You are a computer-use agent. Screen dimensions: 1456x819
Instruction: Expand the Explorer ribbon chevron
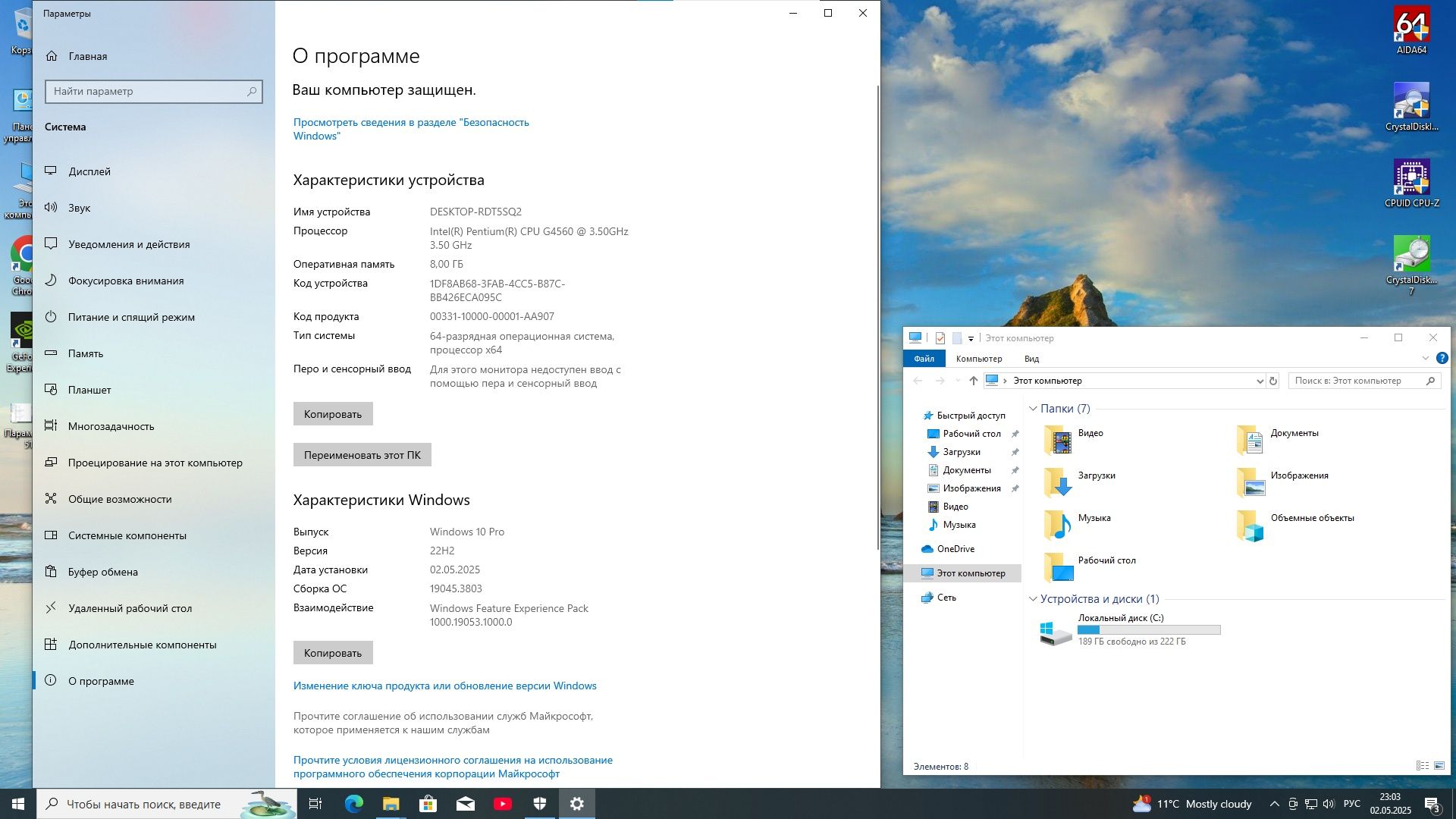click(1425, 358)
